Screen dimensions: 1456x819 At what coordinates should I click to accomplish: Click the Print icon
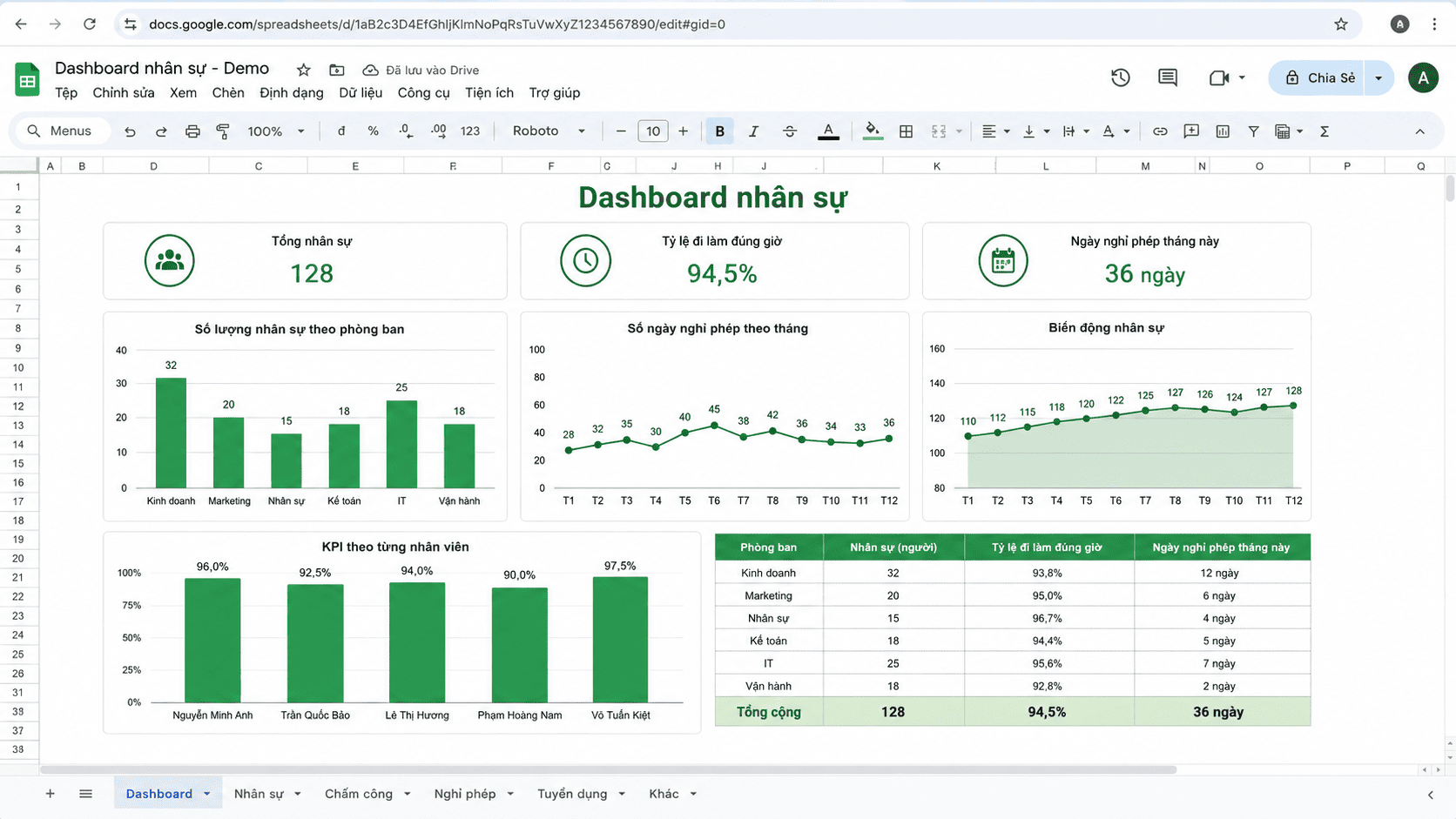(x=192, y=131)
